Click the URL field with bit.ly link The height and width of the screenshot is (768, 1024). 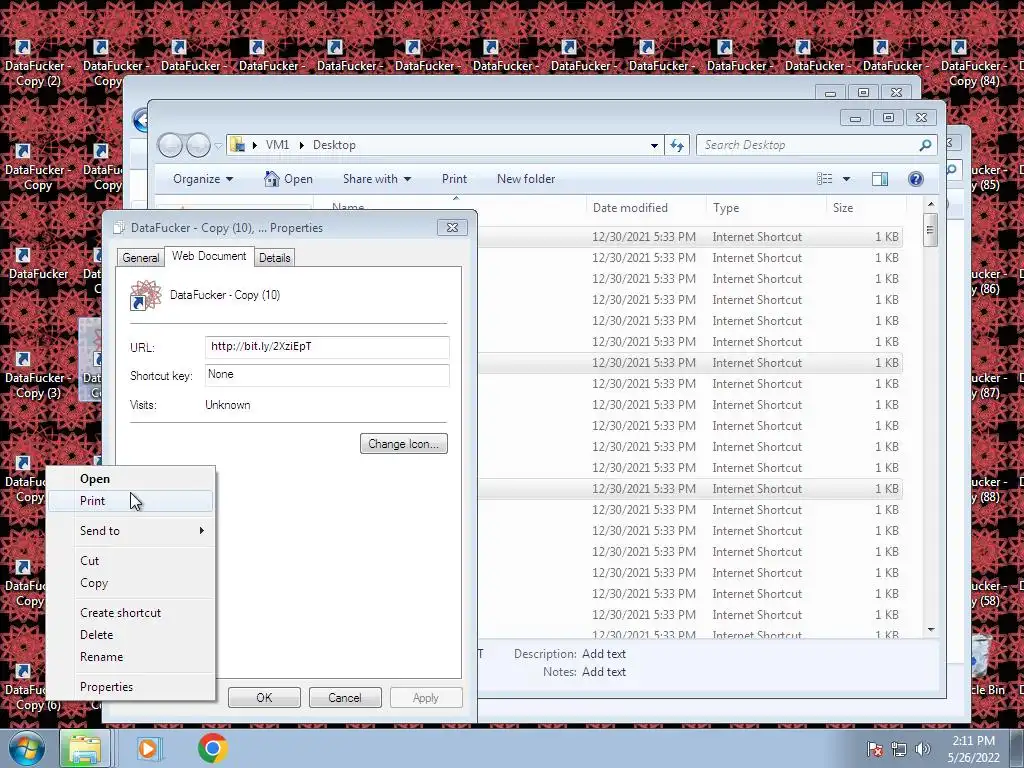327,347
